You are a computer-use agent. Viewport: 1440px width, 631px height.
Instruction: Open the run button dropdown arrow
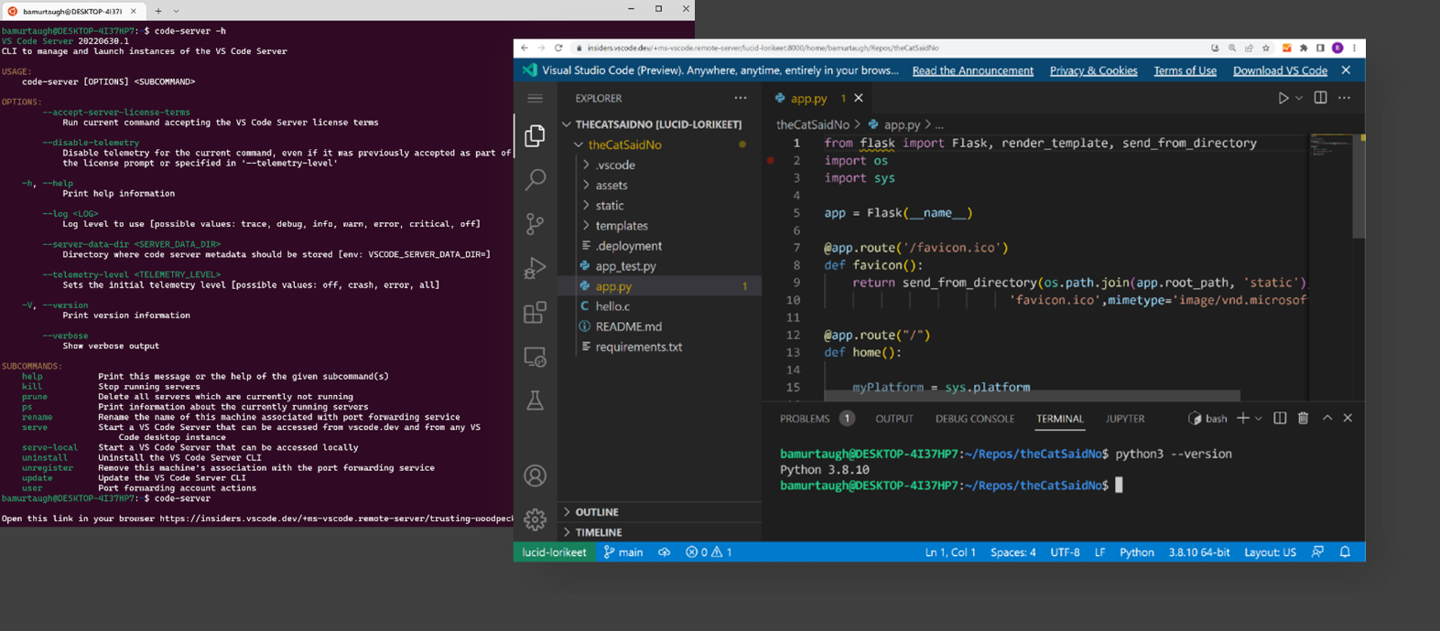pos(1299,98)
